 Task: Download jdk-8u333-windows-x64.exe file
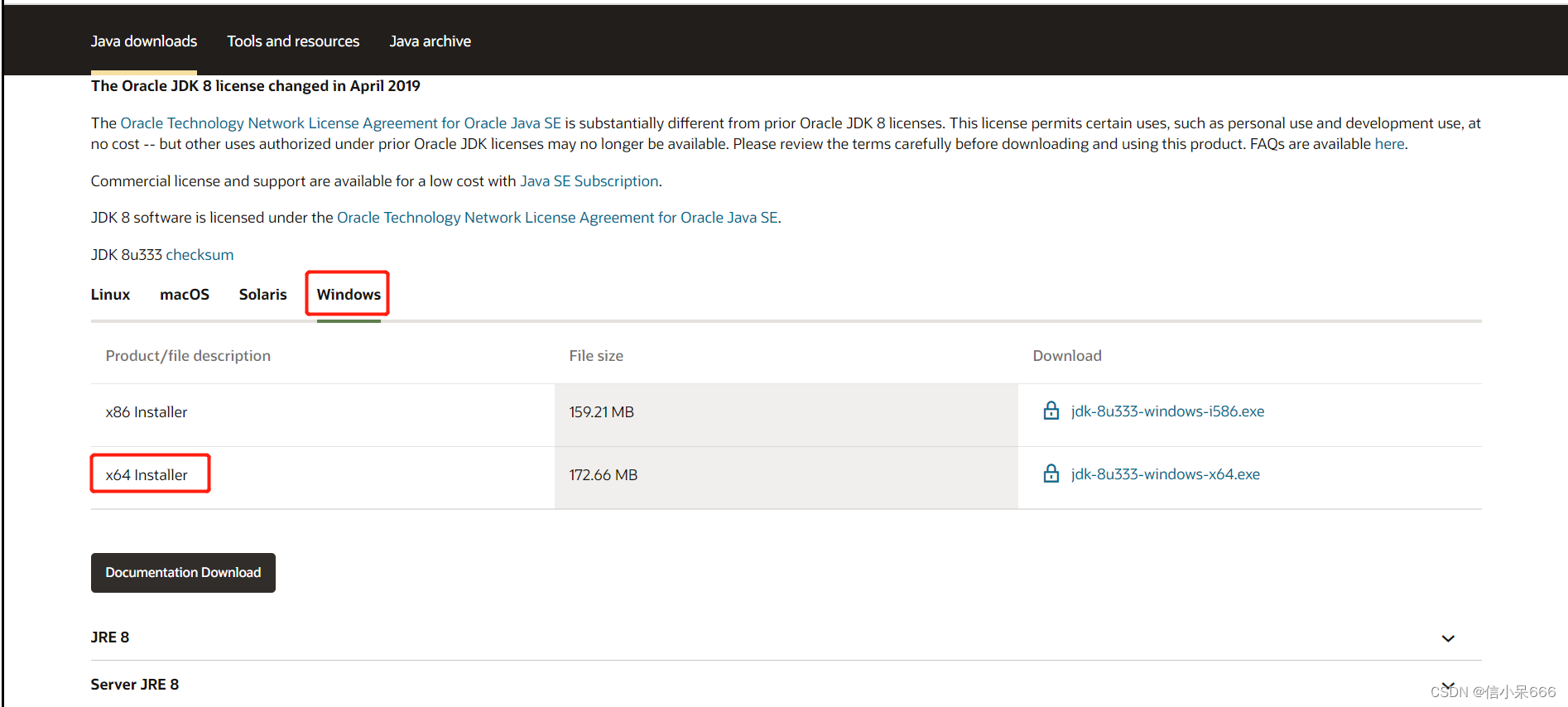point(1165,474)
